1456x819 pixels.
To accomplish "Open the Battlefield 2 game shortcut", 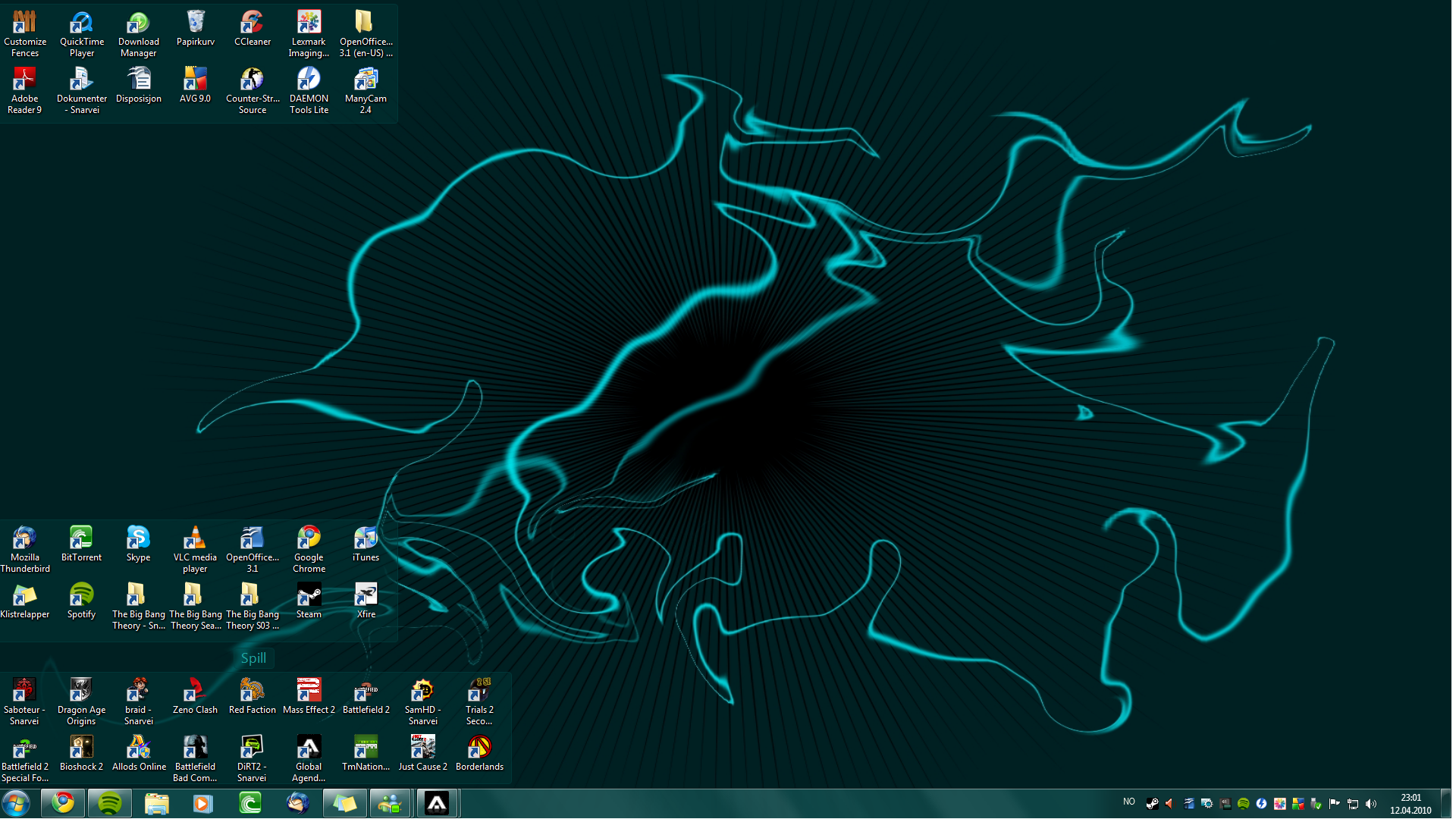I will click(x=366, y=697).
